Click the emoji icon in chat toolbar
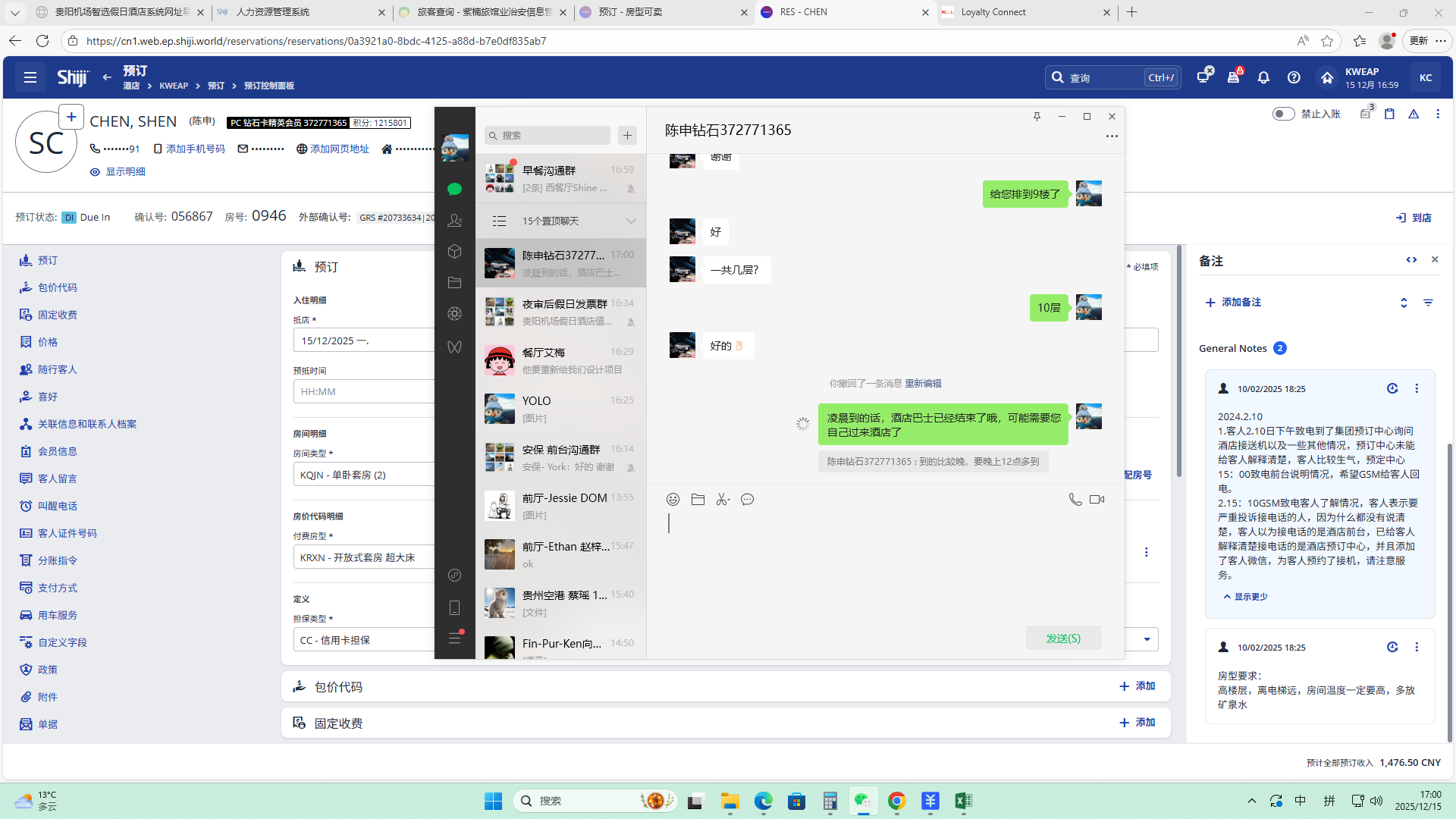The height and width of the screenshot is (819, 1456). 673,499
